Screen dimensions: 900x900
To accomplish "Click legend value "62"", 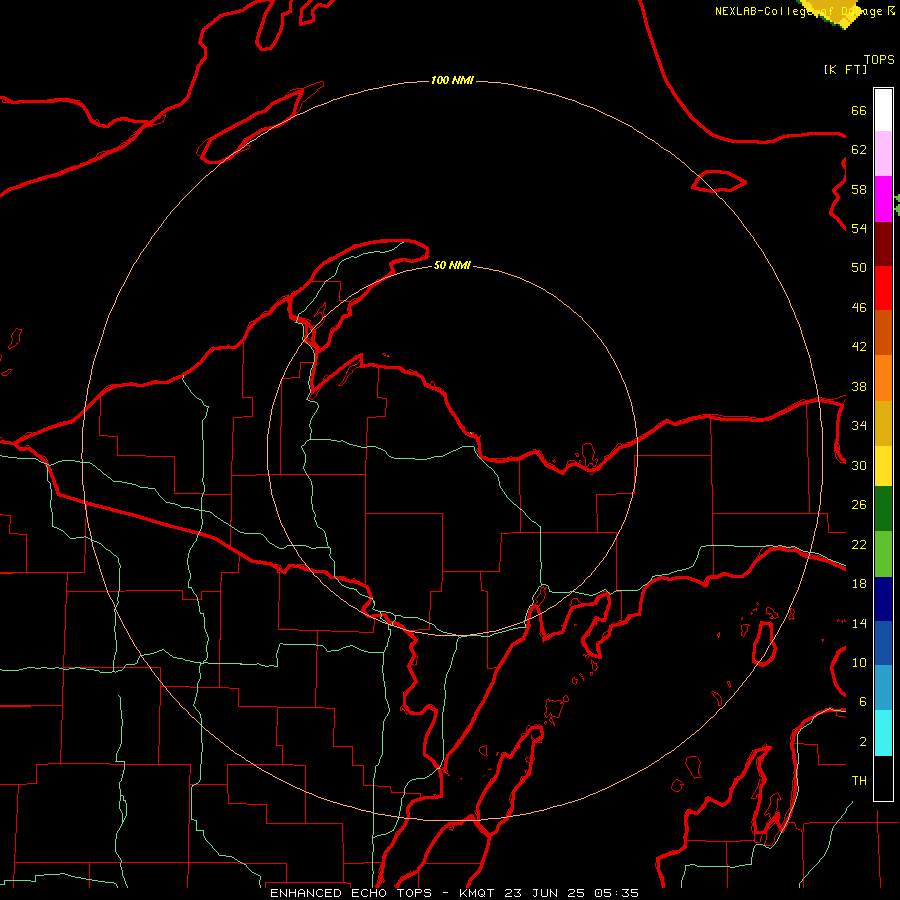I will click(859, 150).
